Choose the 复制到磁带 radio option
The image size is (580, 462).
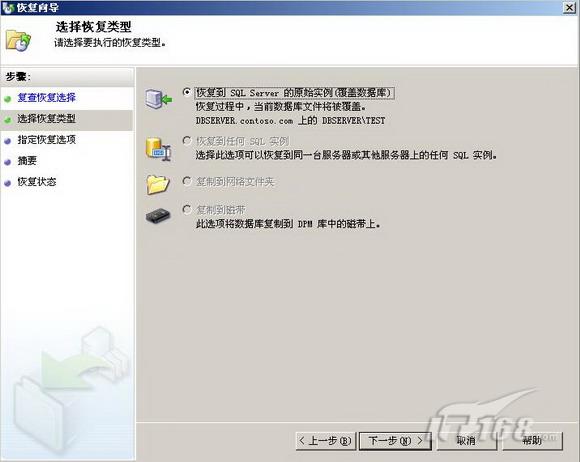tap(187, 209)
